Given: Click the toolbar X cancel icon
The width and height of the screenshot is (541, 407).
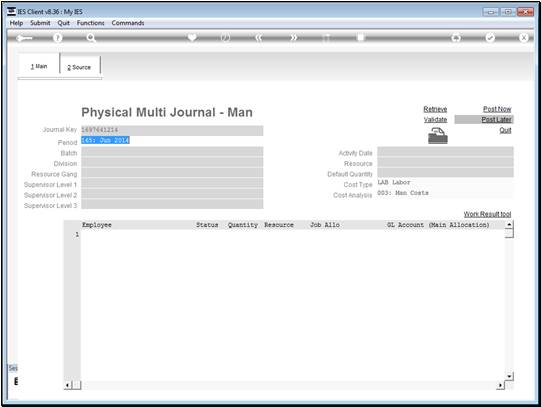Looking at the screenshot, I should (x=523, y=38).
